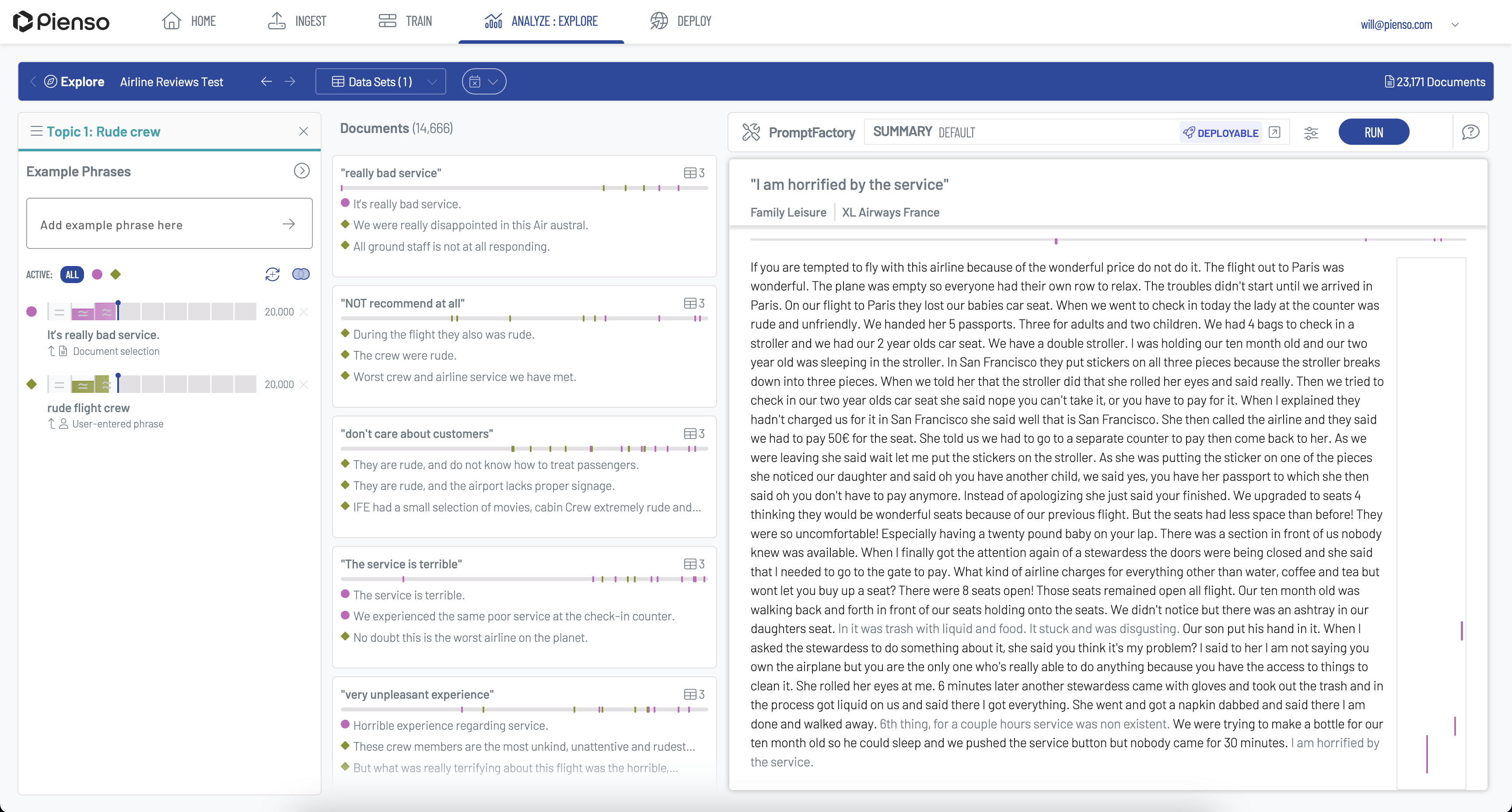
Task: Open the topic list hamburger menu
Action: point(36,131)
